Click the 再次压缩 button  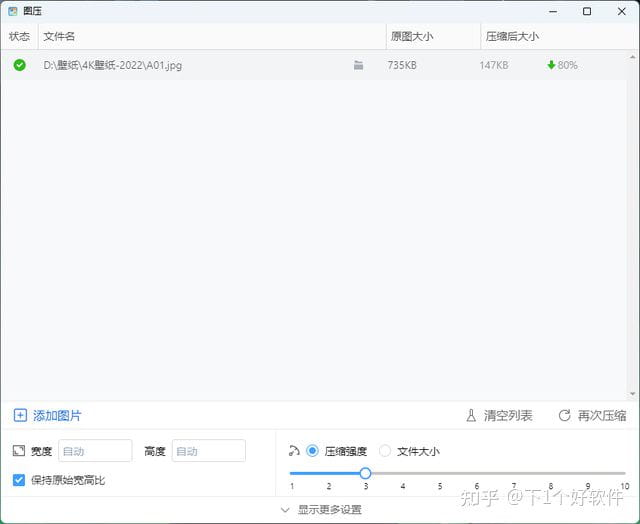pyautogui.click(x=592, y=415)
